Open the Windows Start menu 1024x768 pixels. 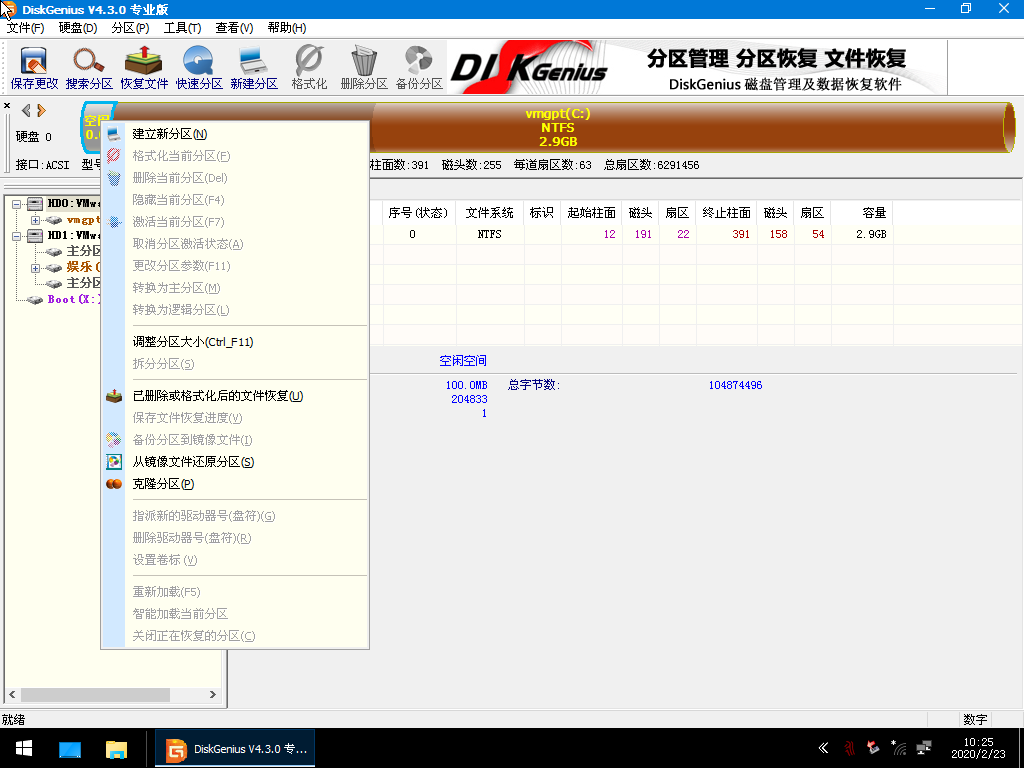pos(24,748)
